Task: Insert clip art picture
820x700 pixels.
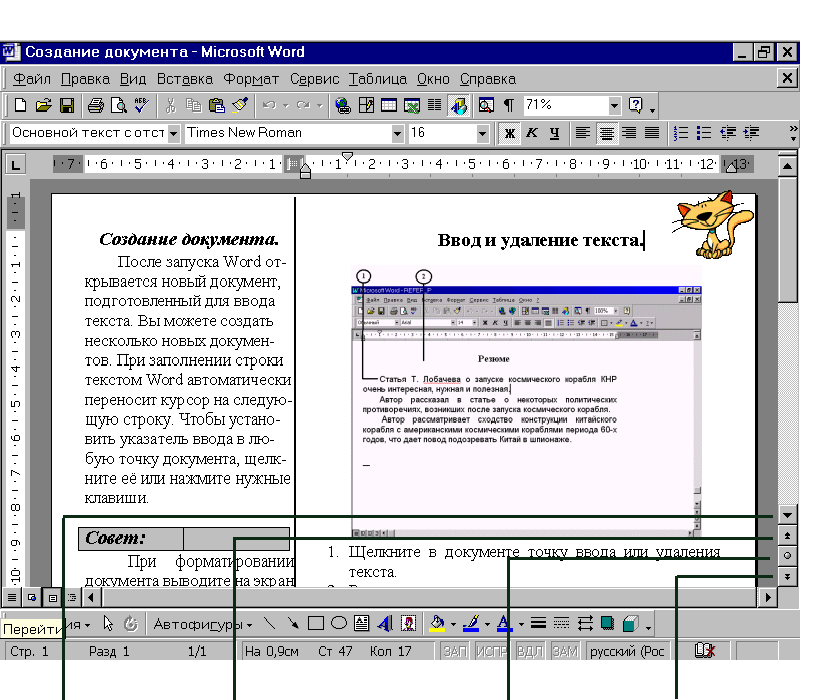Action: point(408,623)
